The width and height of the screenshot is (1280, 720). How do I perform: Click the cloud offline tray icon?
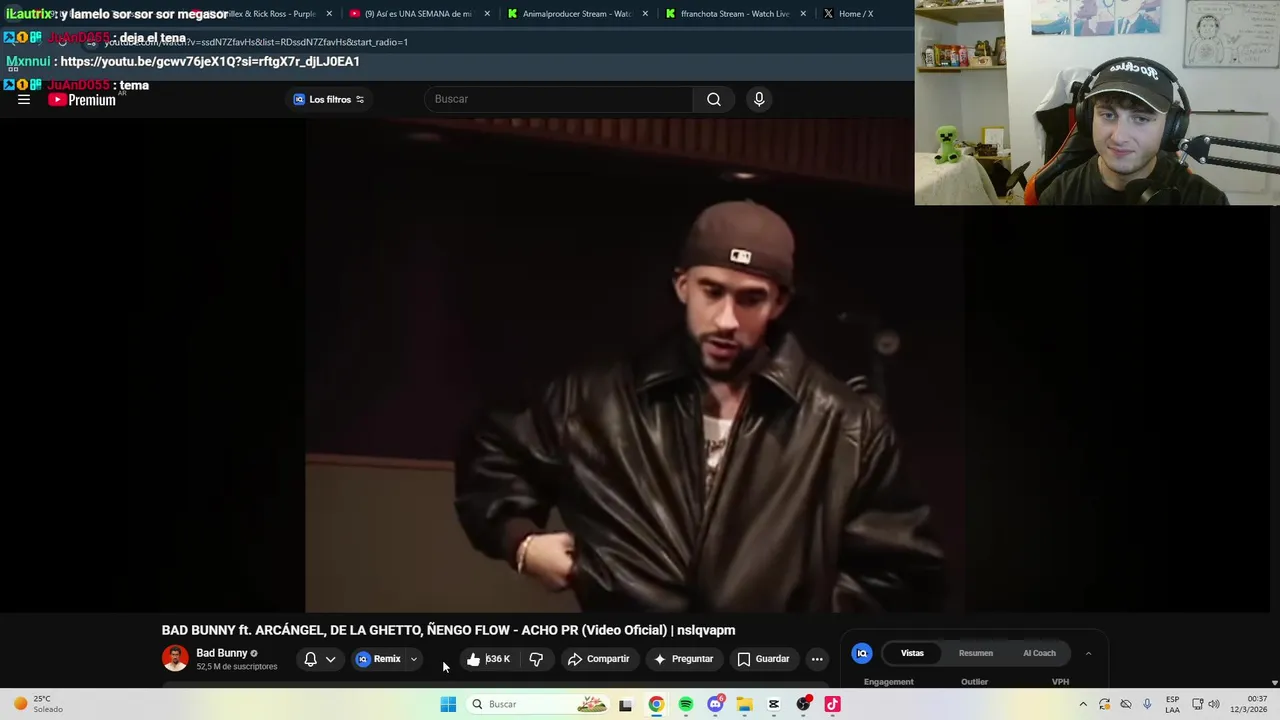1126,704
